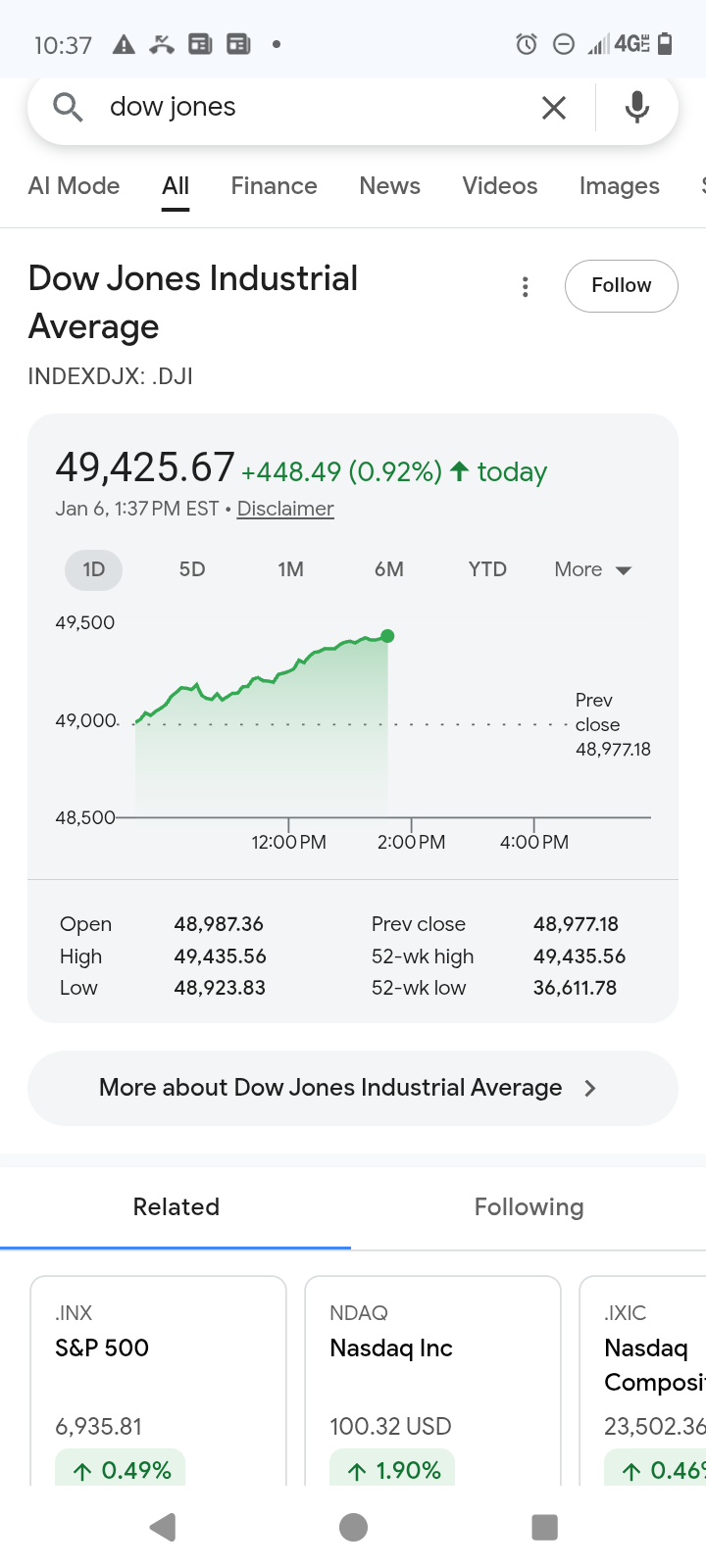Expand the More time ranges dropdown
706x1568 pixels.
(592, 569)
